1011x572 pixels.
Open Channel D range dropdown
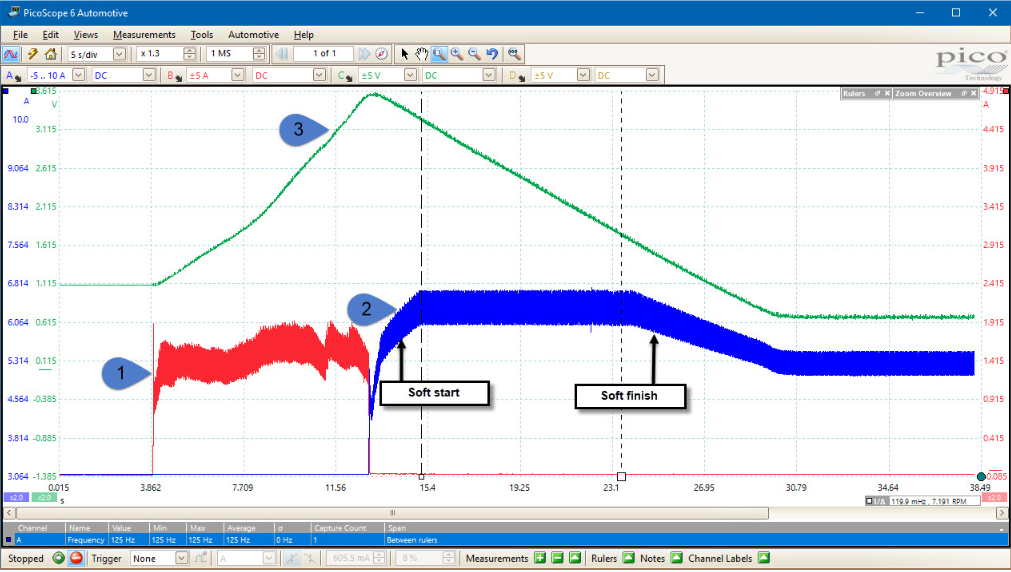pyautogui.click(x=583, y=75)
